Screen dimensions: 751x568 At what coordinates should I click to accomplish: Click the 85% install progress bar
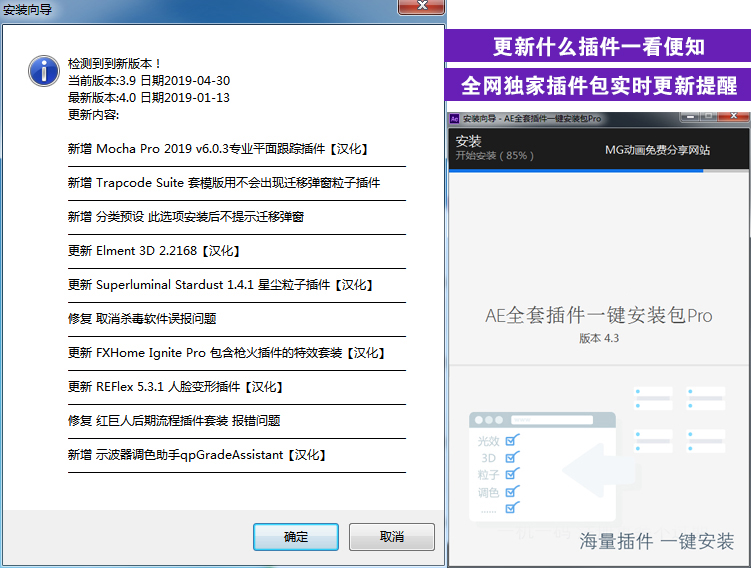(599, 170)
